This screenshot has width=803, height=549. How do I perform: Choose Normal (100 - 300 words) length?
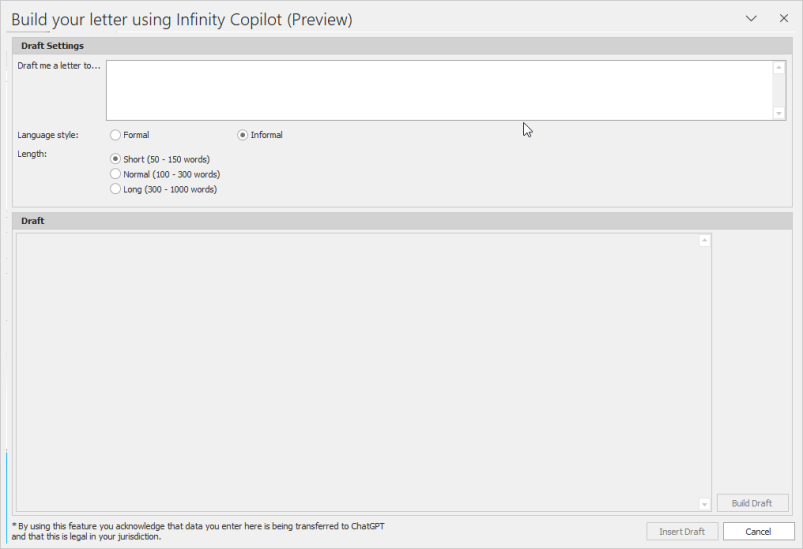(x=116, y=174)
